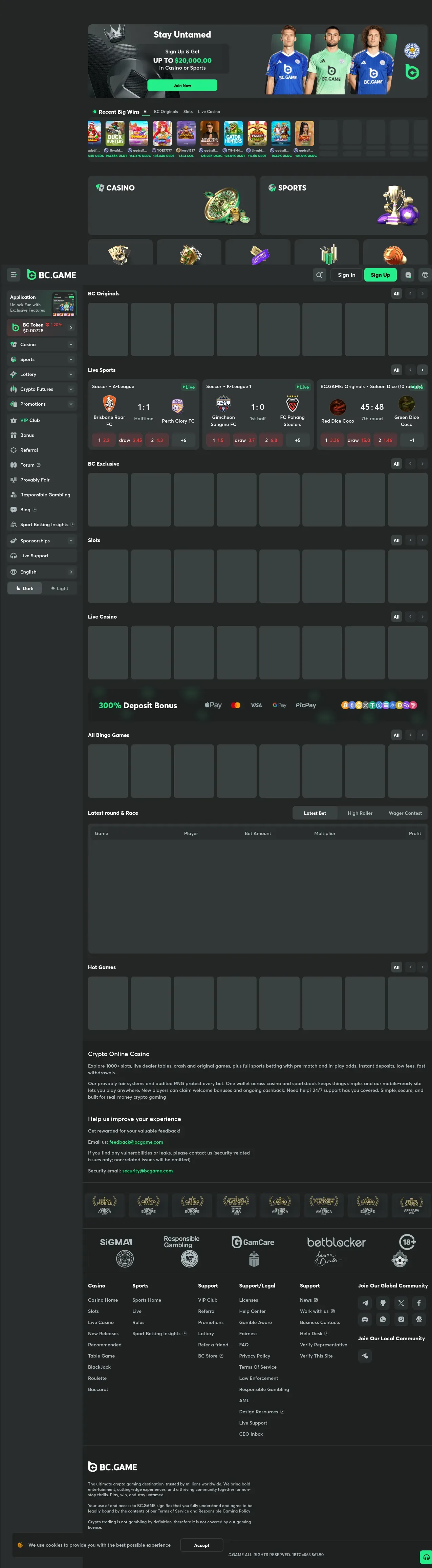Screen dimensions: 432x1568
Task: Open +6 more markets for Brisbane Roar match
Action: (x=183, y=440)
